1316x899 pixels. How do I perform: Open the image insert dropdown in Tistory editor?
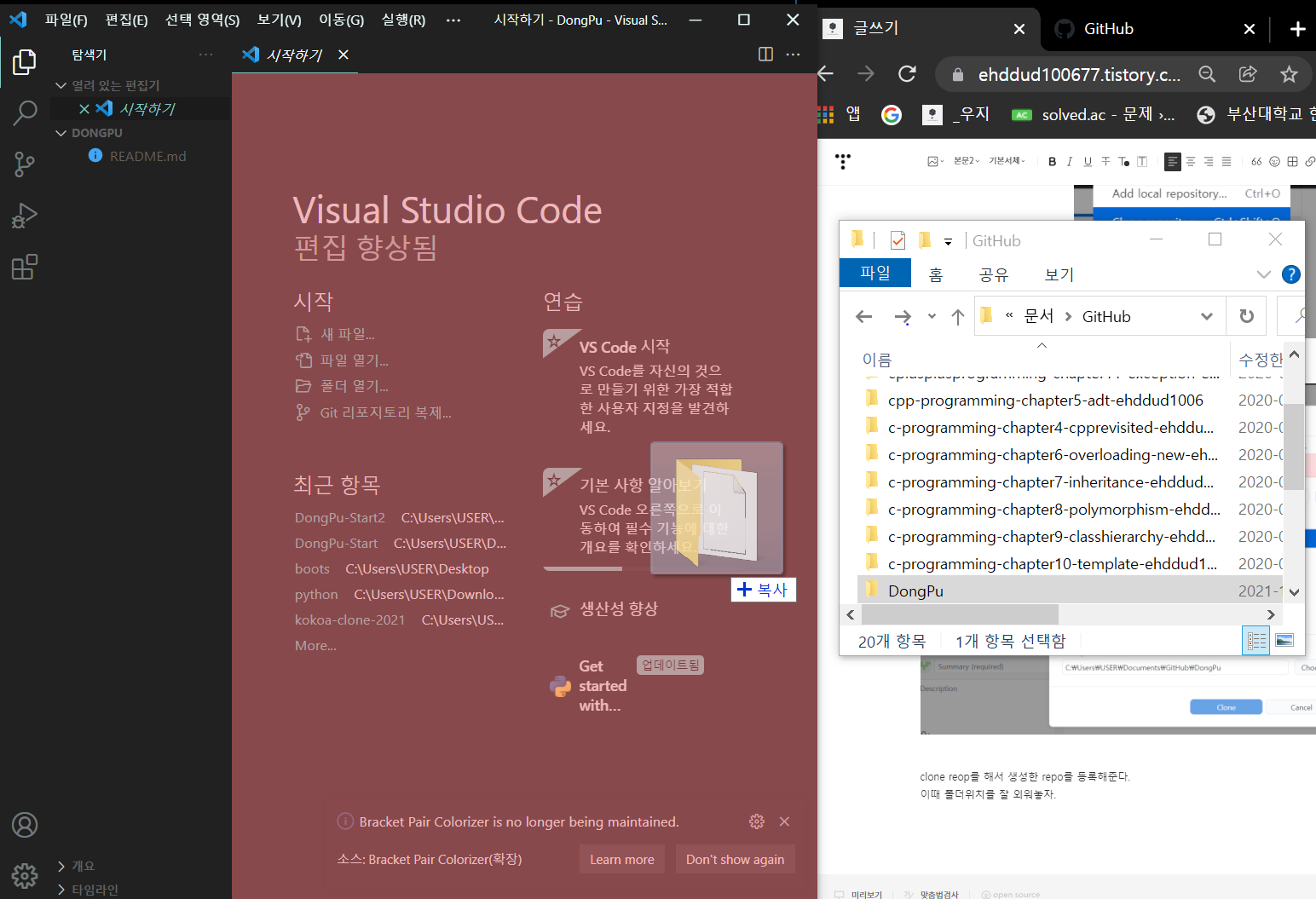936,161
